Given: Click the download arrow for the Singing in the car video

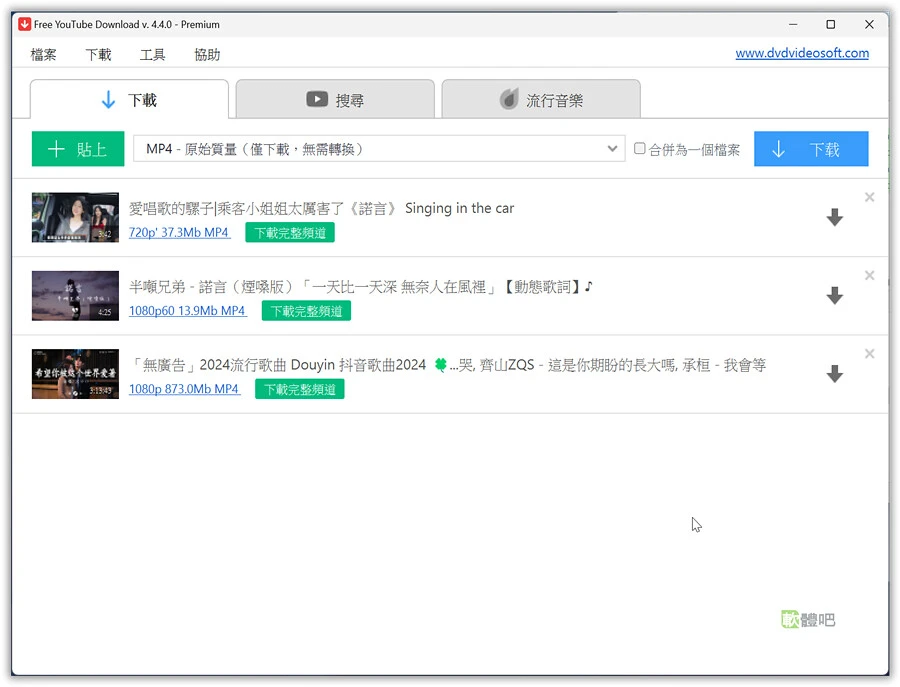Looking at the screenshot, I should pos(835,218).
